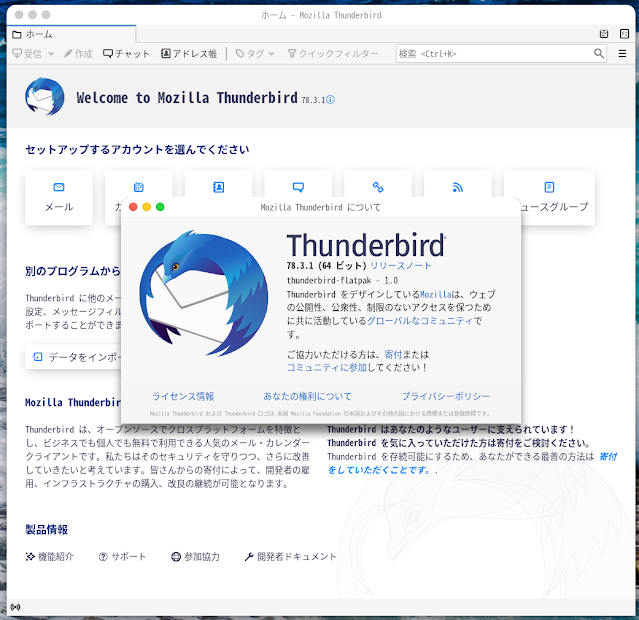The image size is (639, 620).
Task: Open あなたの権利について in the About dialog
Action: (x=307, y=396)
